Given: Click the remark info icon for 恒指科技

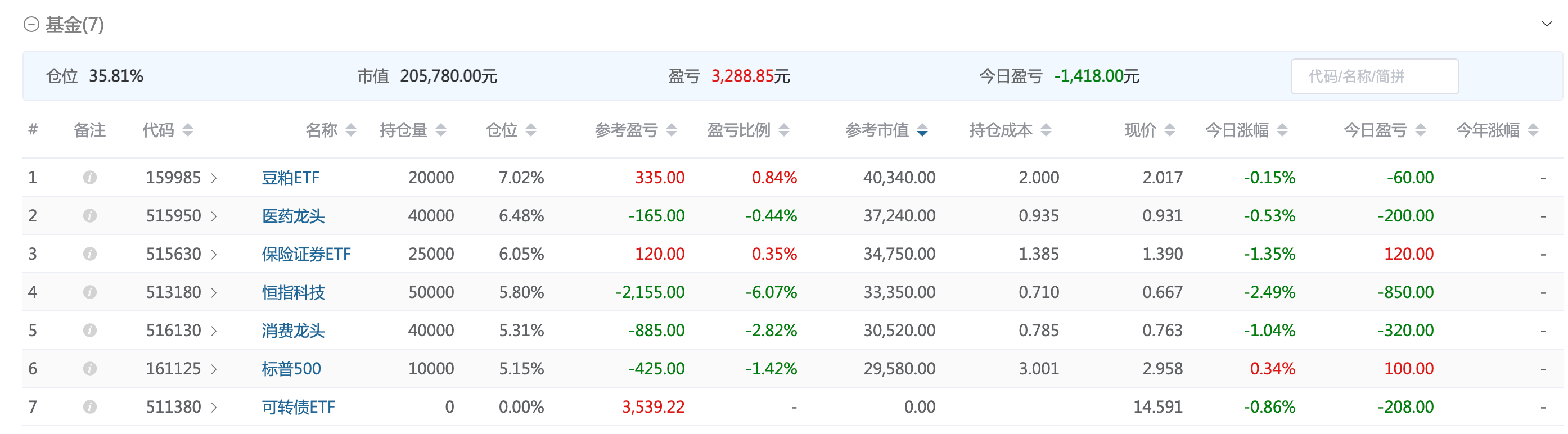Looking at the screenshot, I should pyautogui.click(x=89, y=292).
